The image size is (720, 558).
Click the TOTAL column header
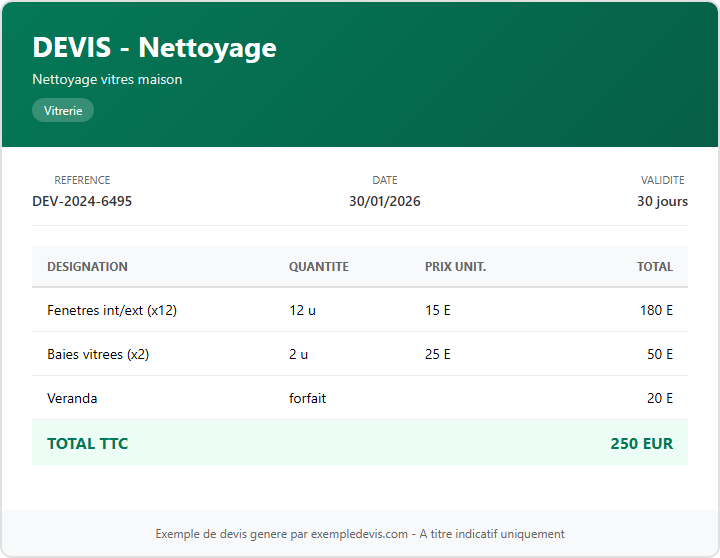point(654,267)
